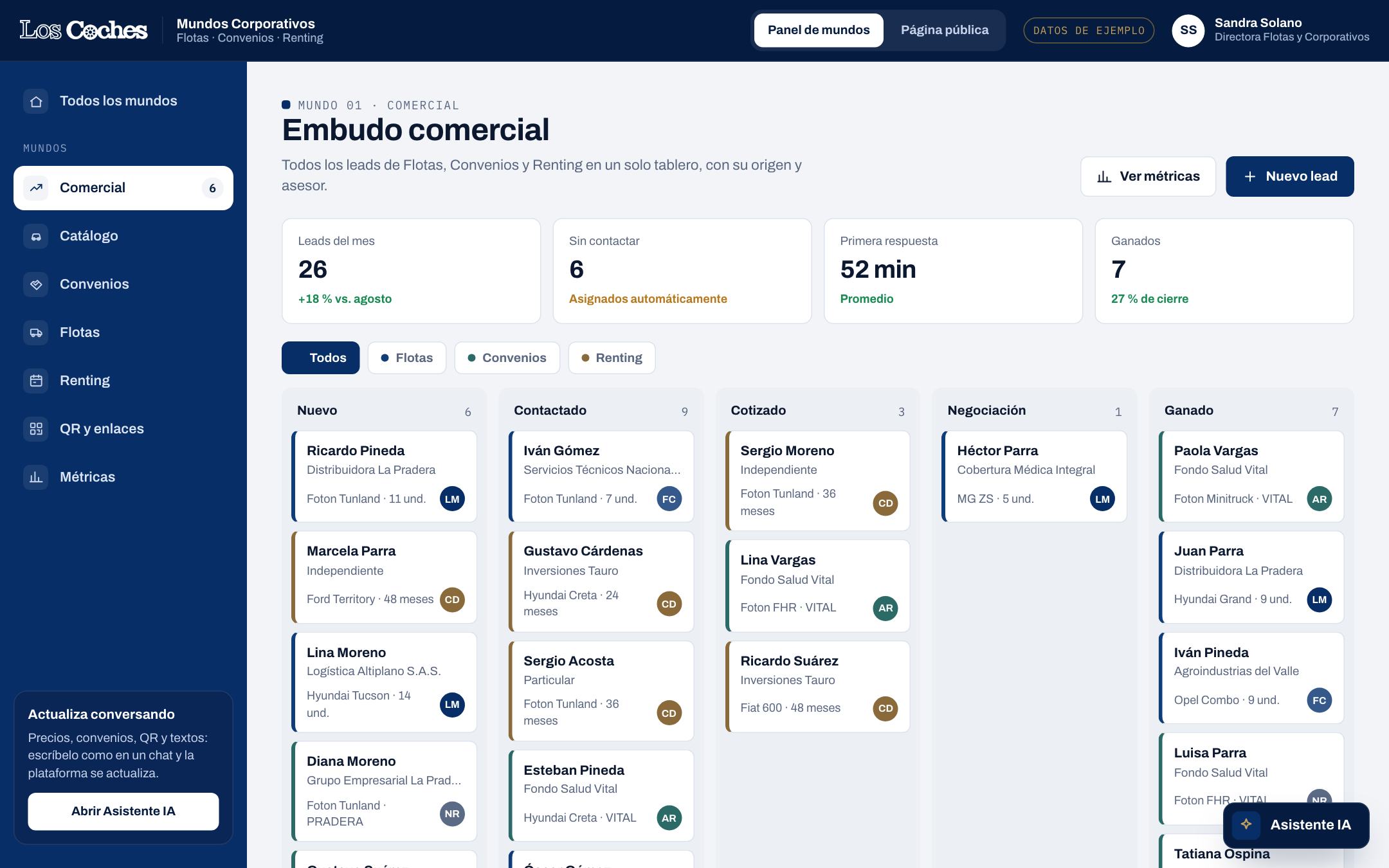Click blue dot in Flotas filter
The image size is (1389, 868).
(385, 358)
